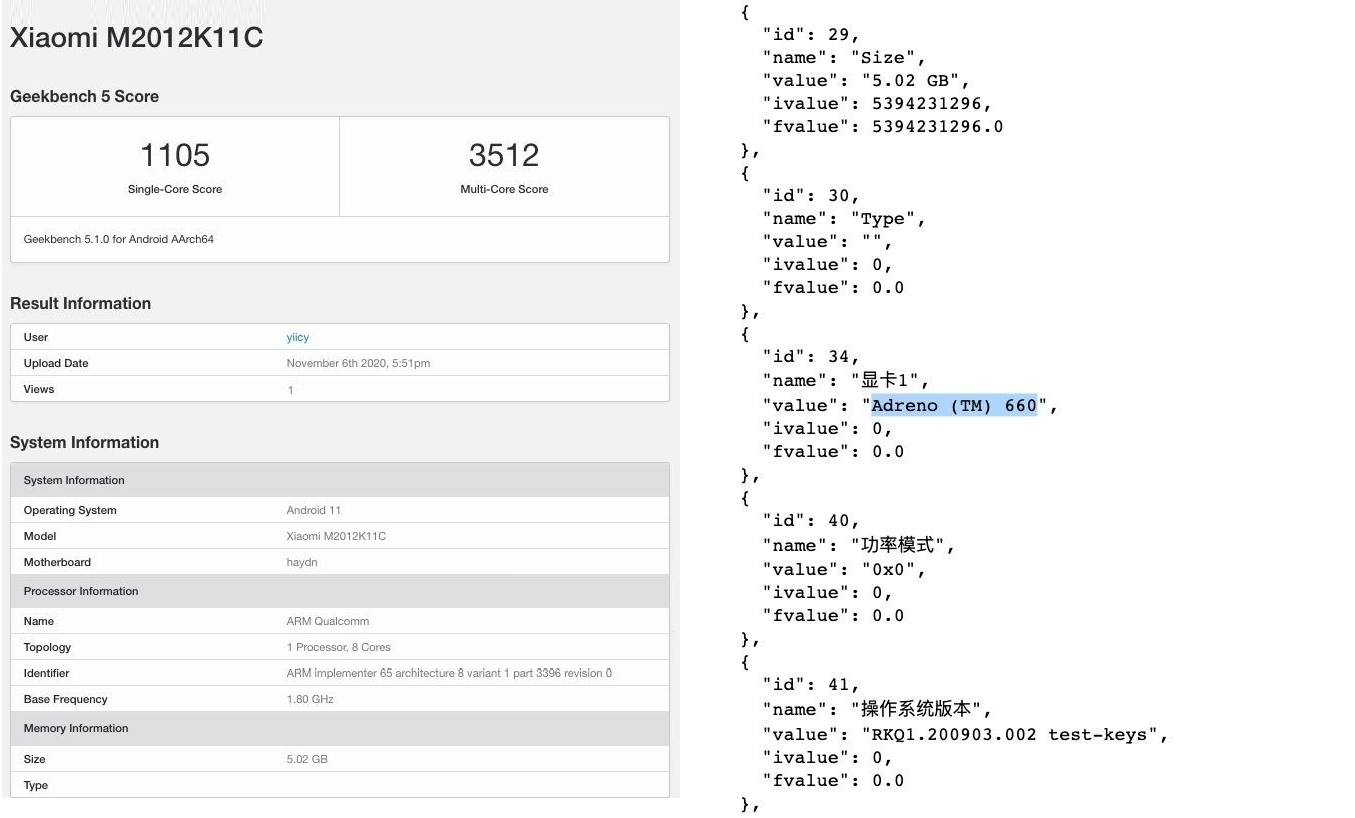Click the Multi-Core Score label
This screenshot has width=1355, height=818.
coord(504,189)
